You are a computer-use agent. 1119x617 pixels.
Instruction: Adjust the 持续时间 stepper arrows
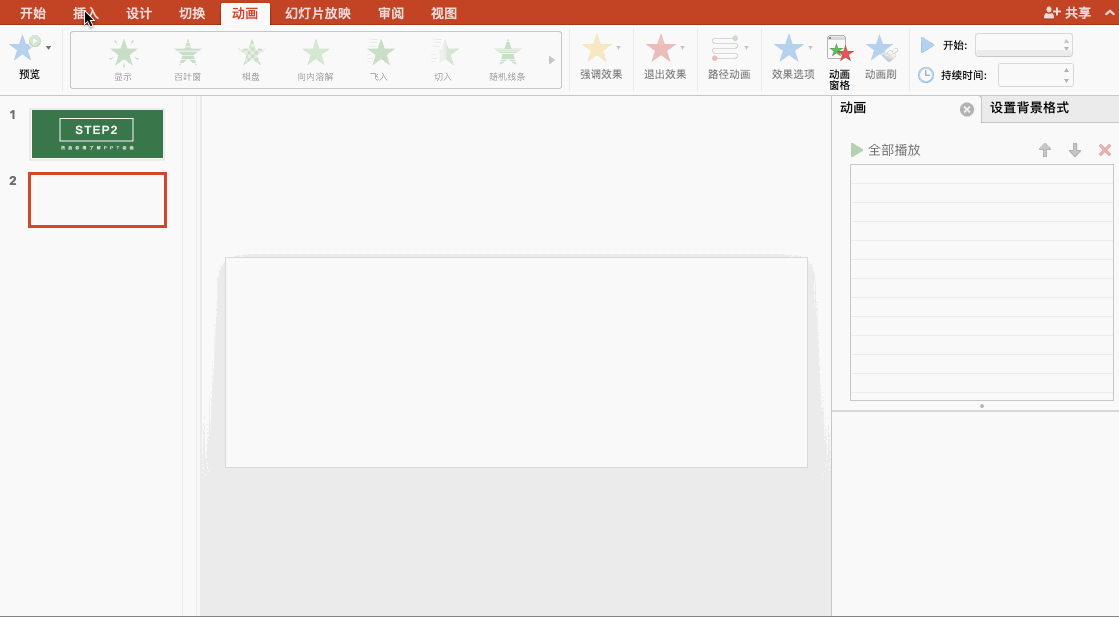click(x=1066, y=75)
